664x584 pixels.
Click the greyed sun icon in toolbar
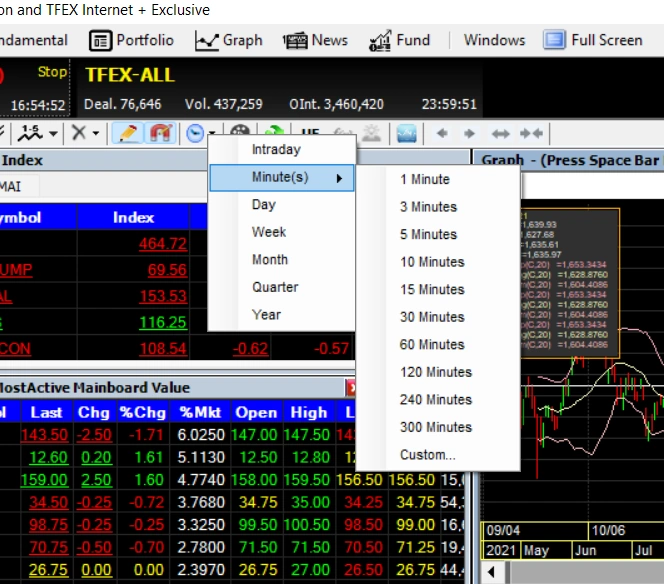371,134
